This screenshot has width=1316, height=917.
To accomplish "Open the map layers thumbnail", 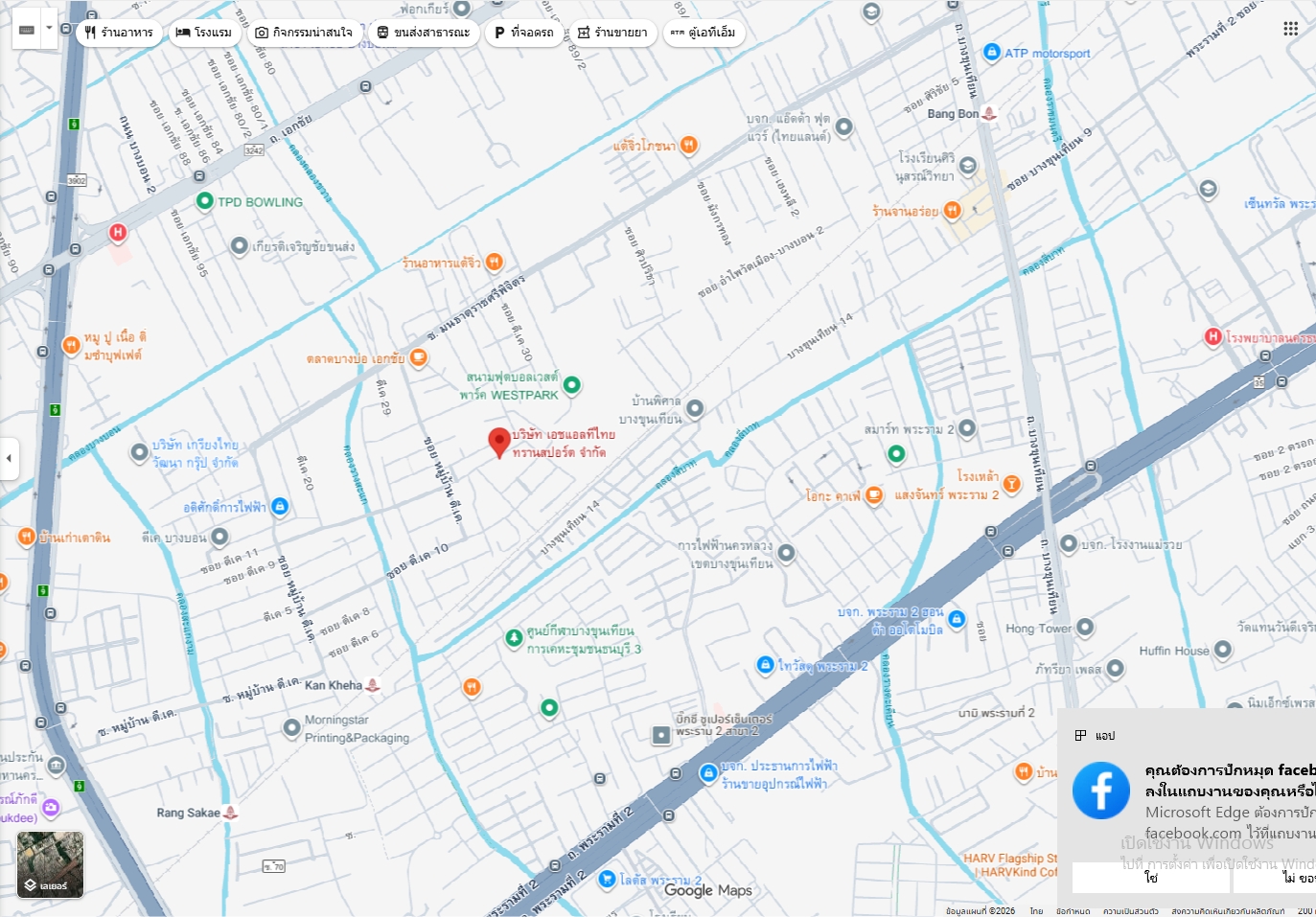I will (x=50, y=864).
